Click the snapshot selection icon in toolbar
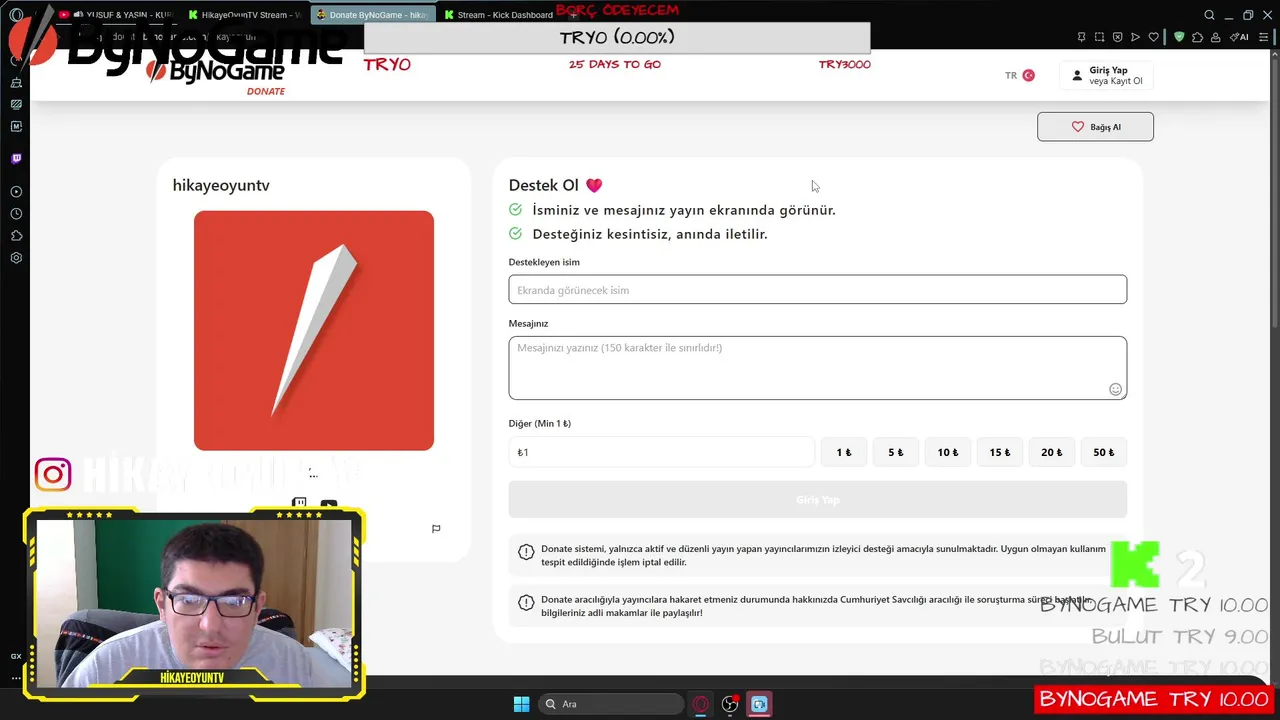 1099,37
